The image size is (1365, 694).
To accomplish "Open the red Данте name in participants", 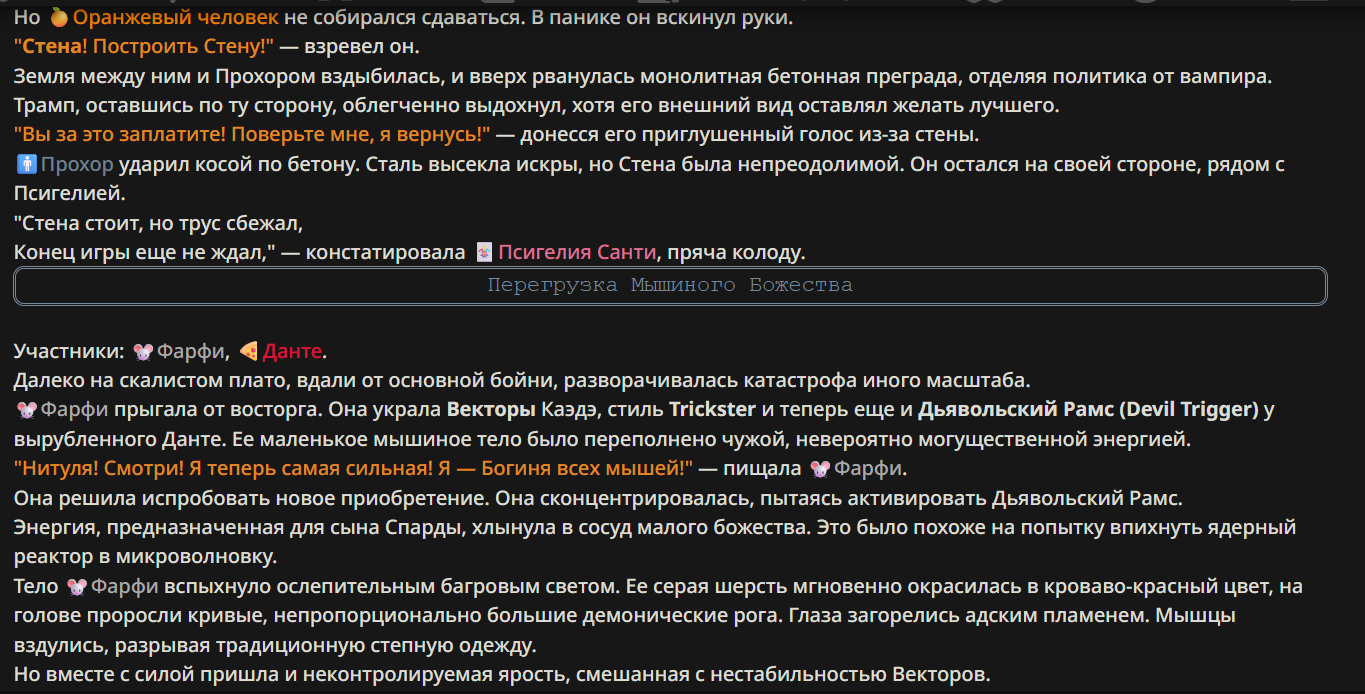I will pos(292,351).
